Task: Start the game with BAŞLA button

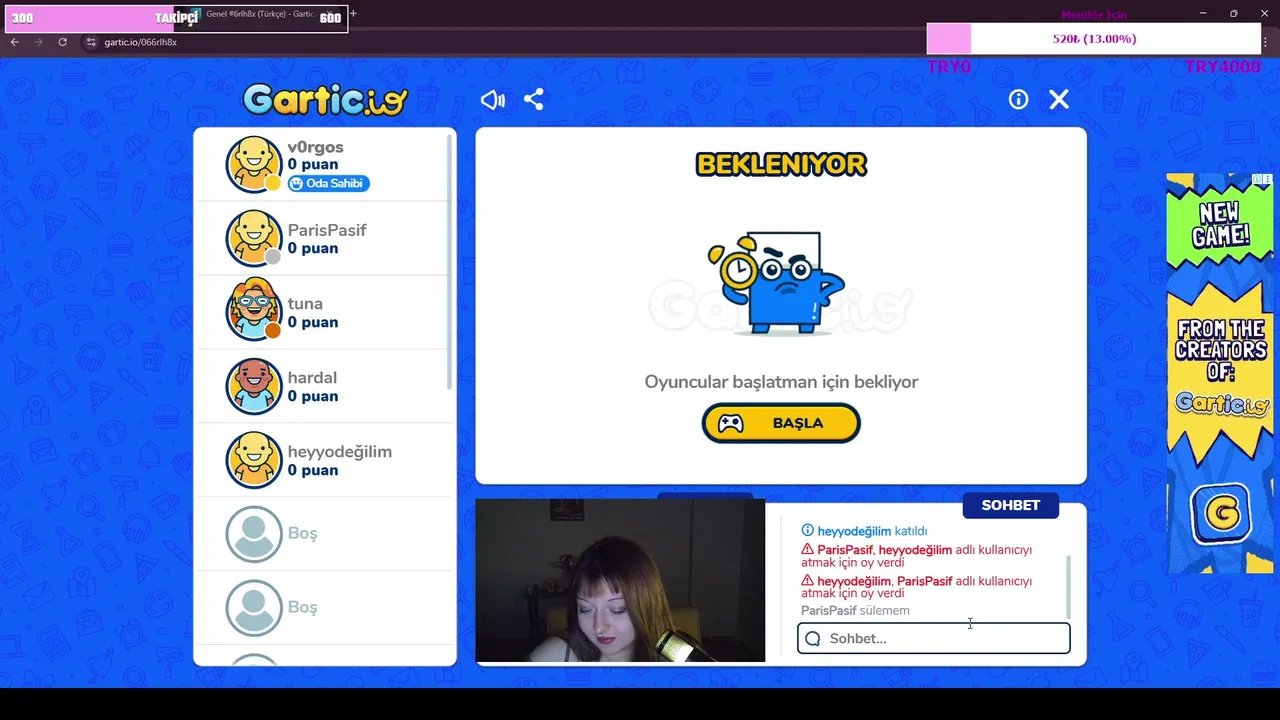Action: 781,423
